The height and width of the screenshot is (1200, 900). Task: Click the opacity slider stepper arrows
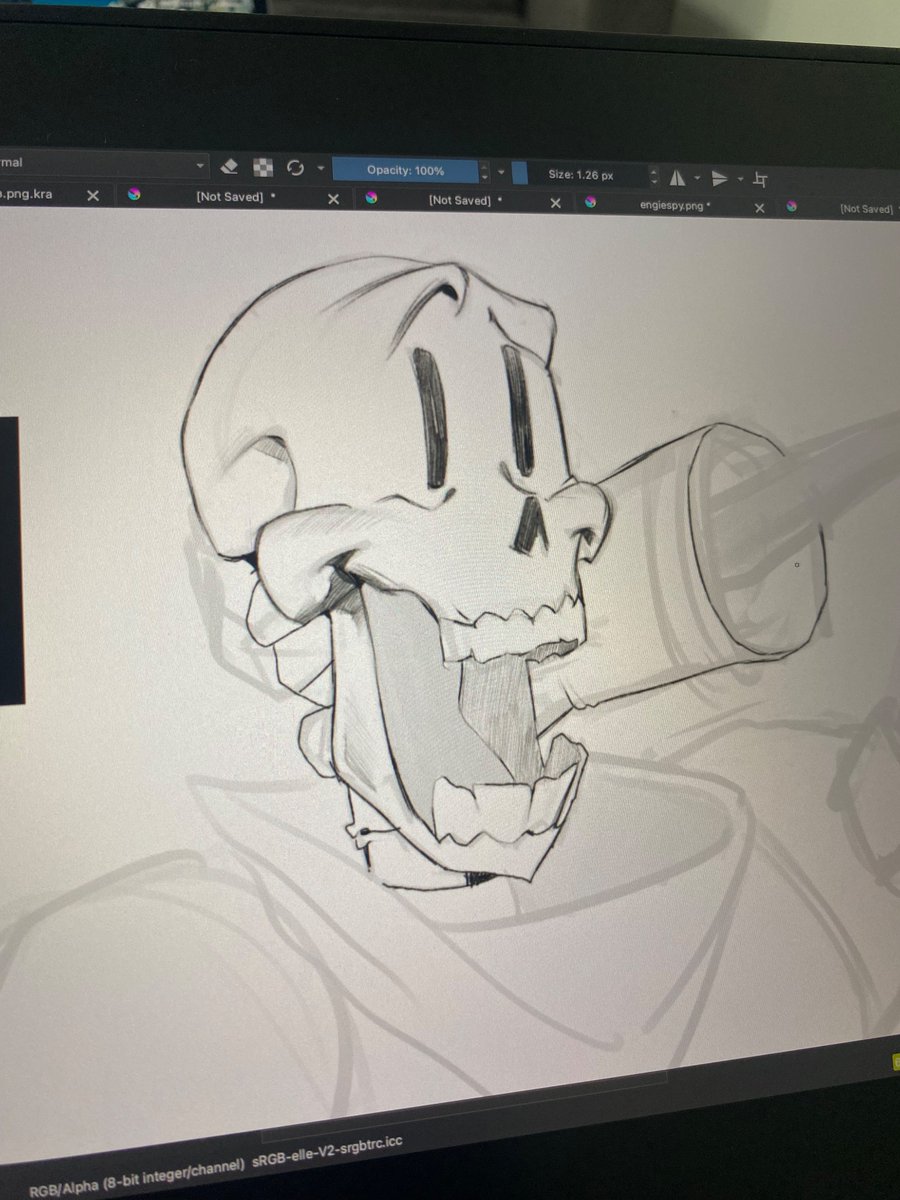pos(485,172)
